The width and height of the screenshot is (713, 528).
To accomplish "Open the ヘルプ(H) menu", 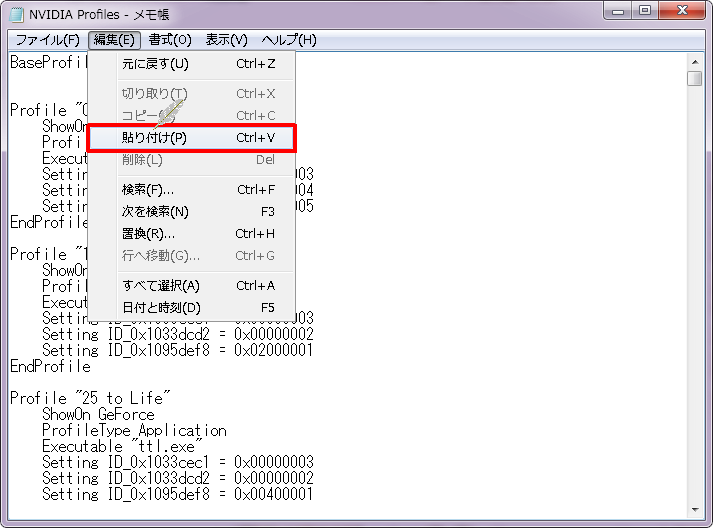I will pos(289,40).
